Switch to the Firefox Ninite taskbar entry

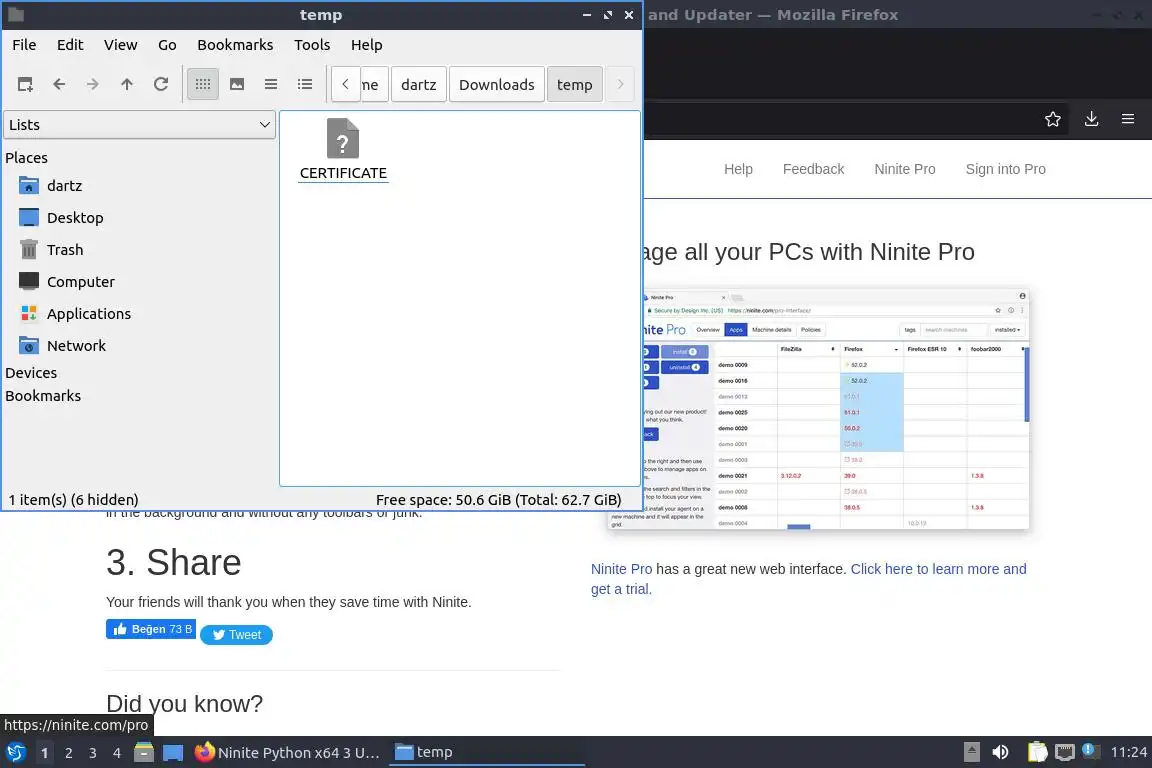[288, 753]
